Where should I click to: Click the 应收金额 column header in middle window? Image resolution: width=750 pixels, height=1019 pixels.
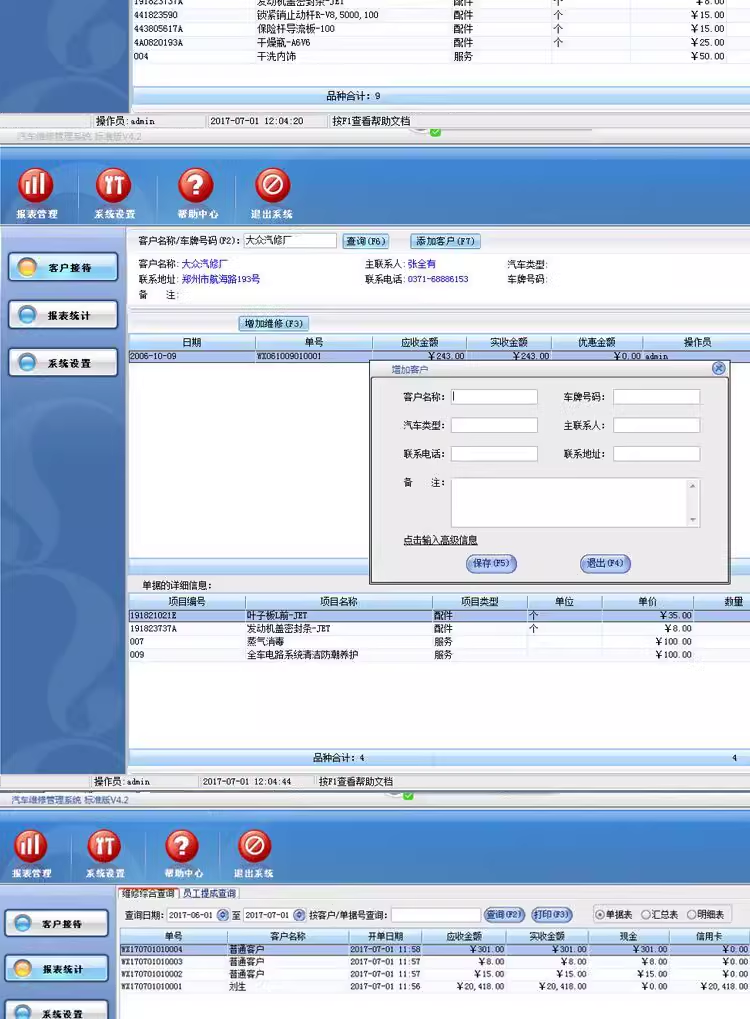419,342
